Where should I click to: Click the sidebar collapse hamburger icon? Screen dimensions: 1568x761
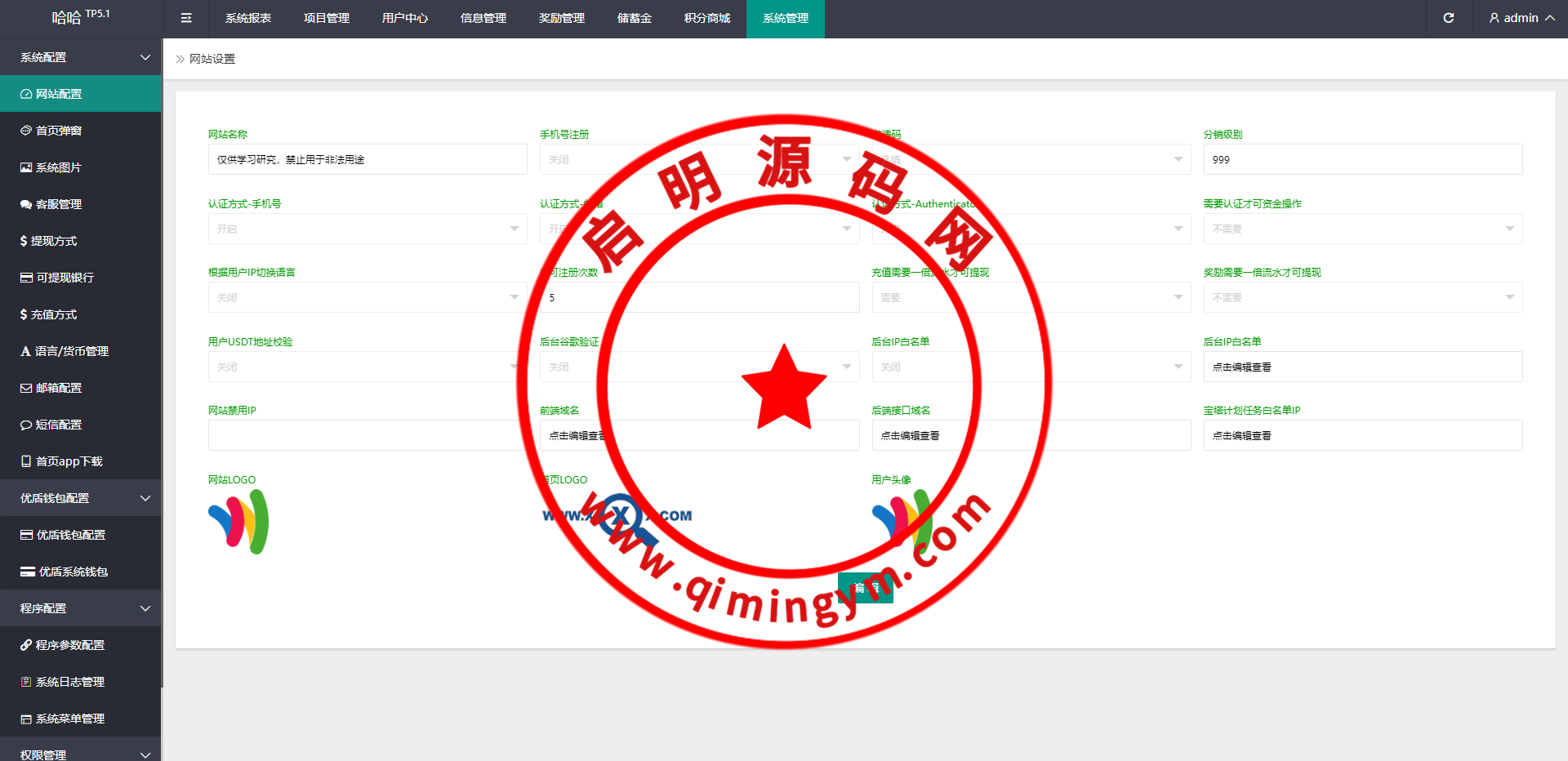click(x=186, y=18)
